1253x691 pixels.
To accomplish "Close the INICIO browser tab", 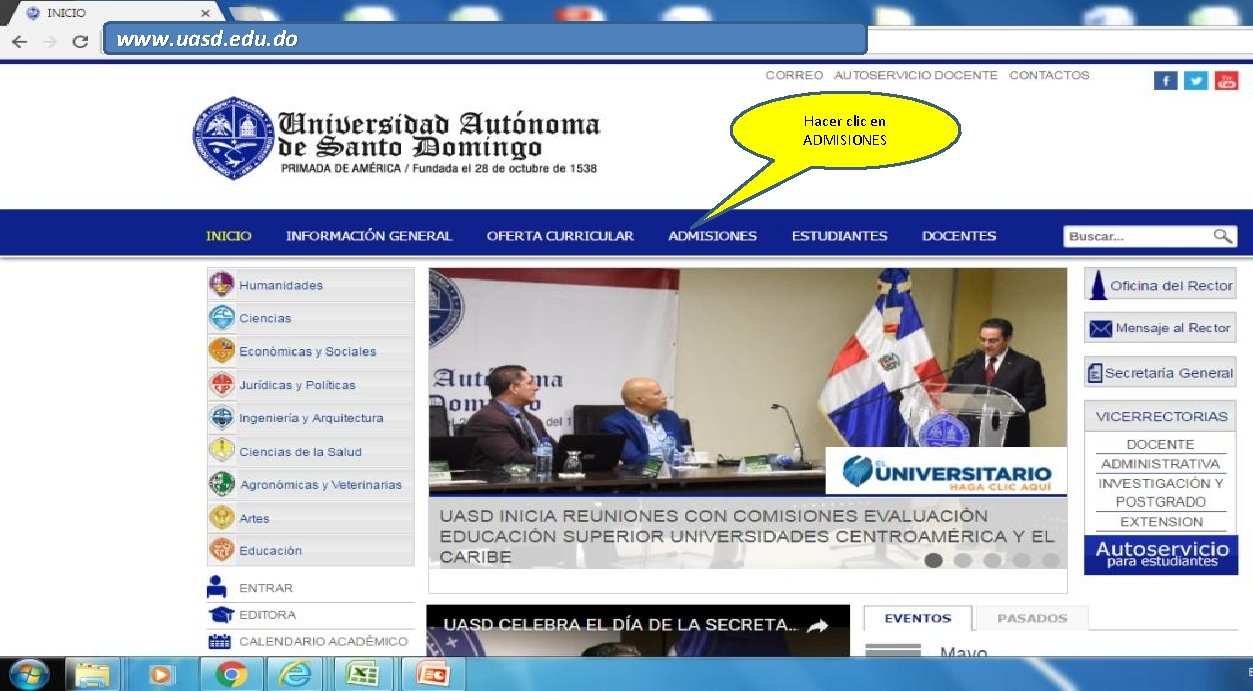I will click(205, 13).
